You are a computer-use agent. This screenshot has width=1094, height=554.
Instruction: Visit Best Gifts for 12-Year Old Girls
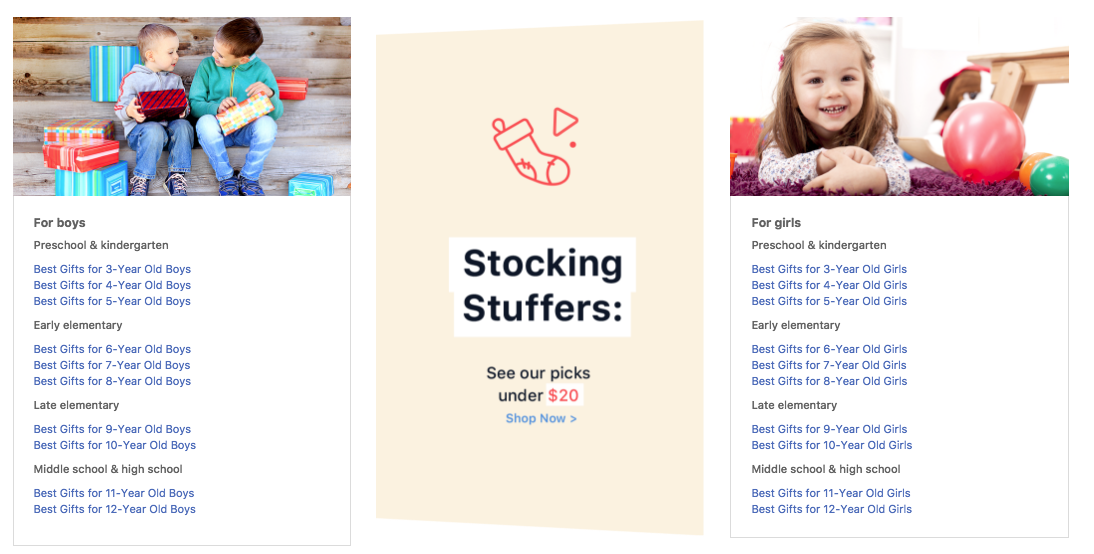coord(832,509)
